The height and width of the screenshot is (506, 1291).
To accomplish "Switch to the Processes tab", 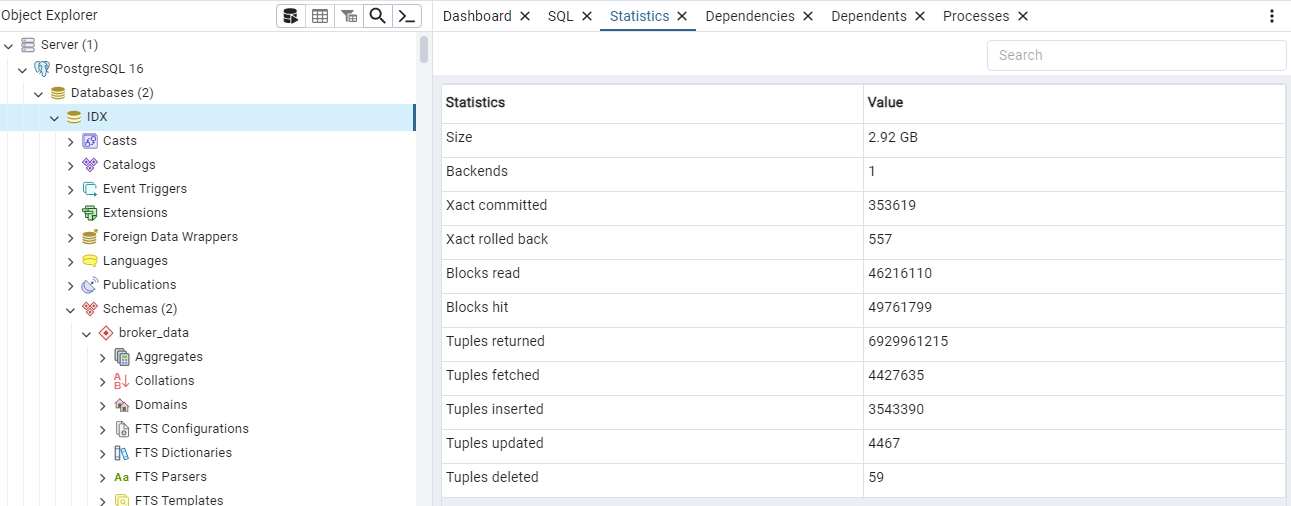I will 976,16.
